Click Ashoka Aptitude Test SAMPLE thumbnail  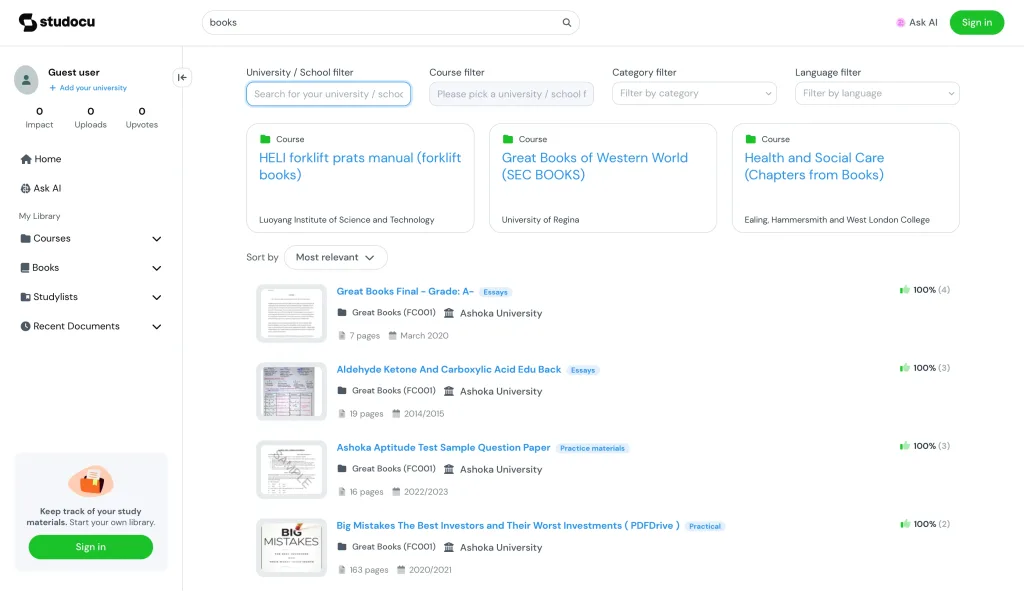click(291, 470)
